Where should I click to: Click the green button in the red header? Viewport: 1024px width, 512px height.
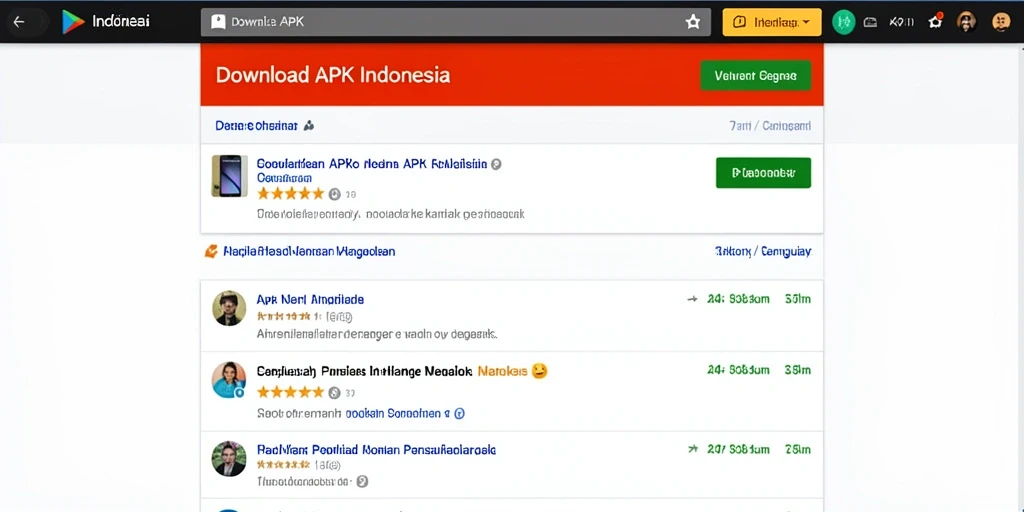(x=756, y=76)
